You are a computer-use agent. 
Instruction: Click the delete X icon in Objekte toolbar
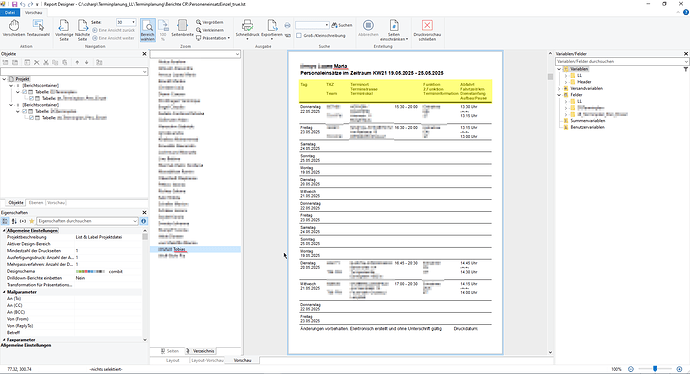coord(37,62)
